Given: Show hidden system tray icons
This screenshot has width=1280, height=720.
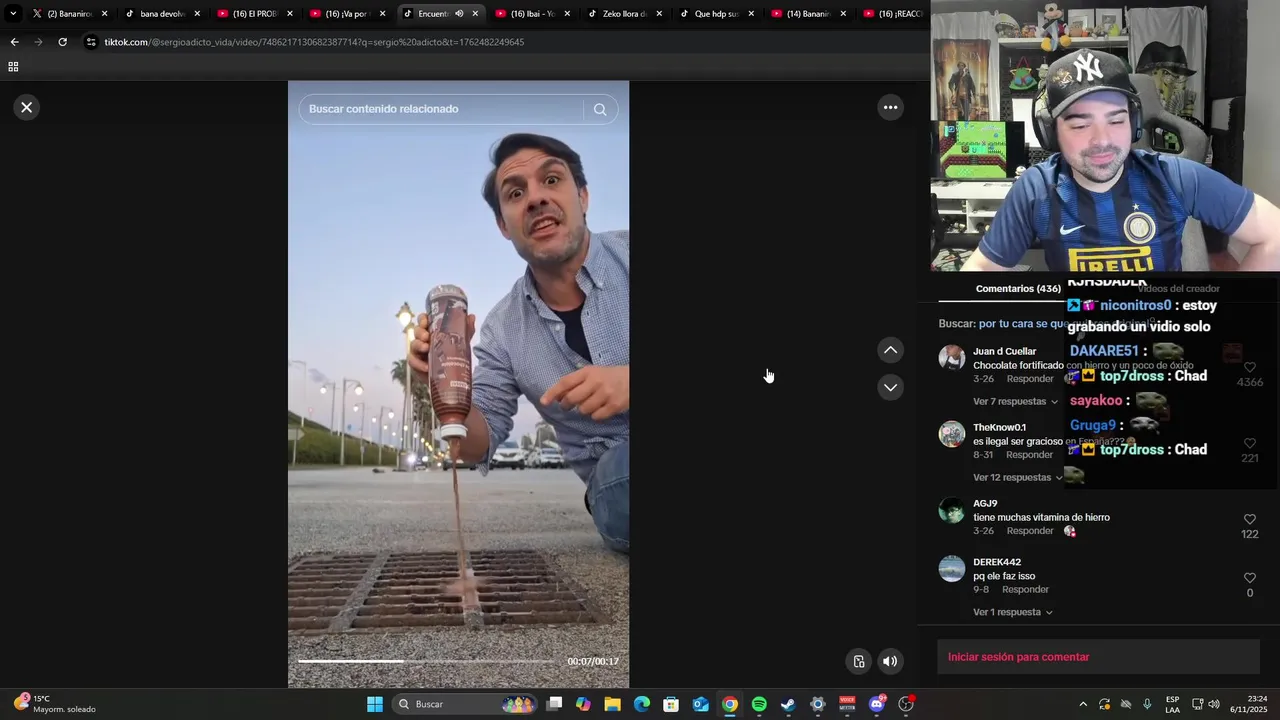Looking at the screenshot, I should [x=1082, y=704].
